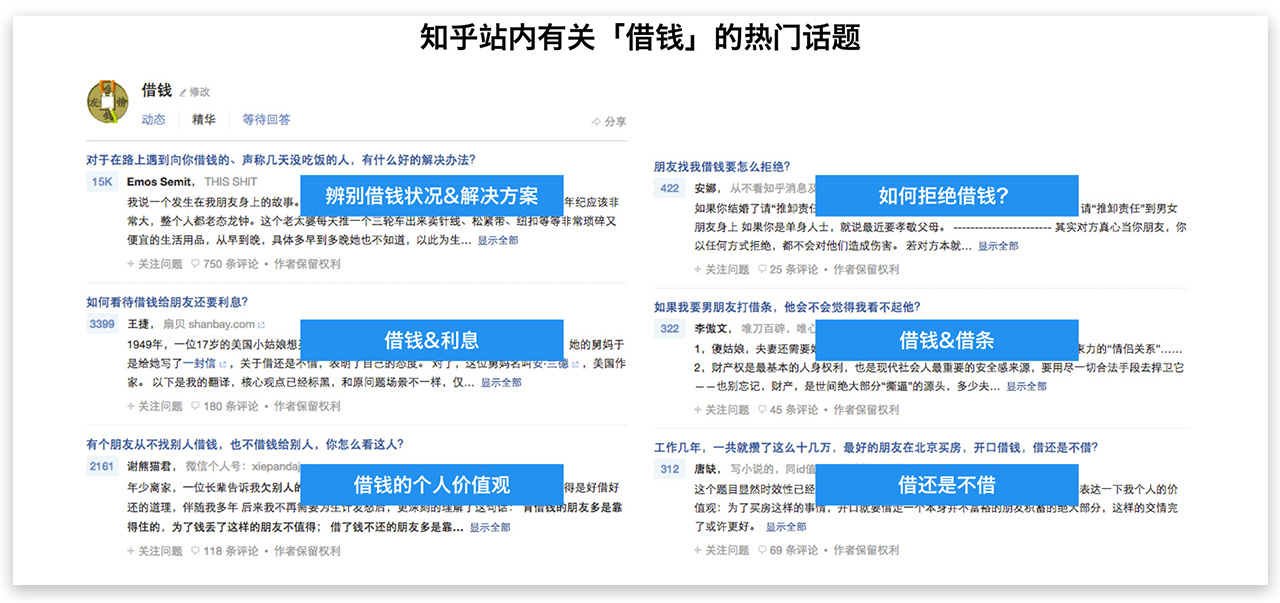Screen dimensions: 1280x603
Task: Open question 如果我要男朋友打借条
Action: point(788,307)
